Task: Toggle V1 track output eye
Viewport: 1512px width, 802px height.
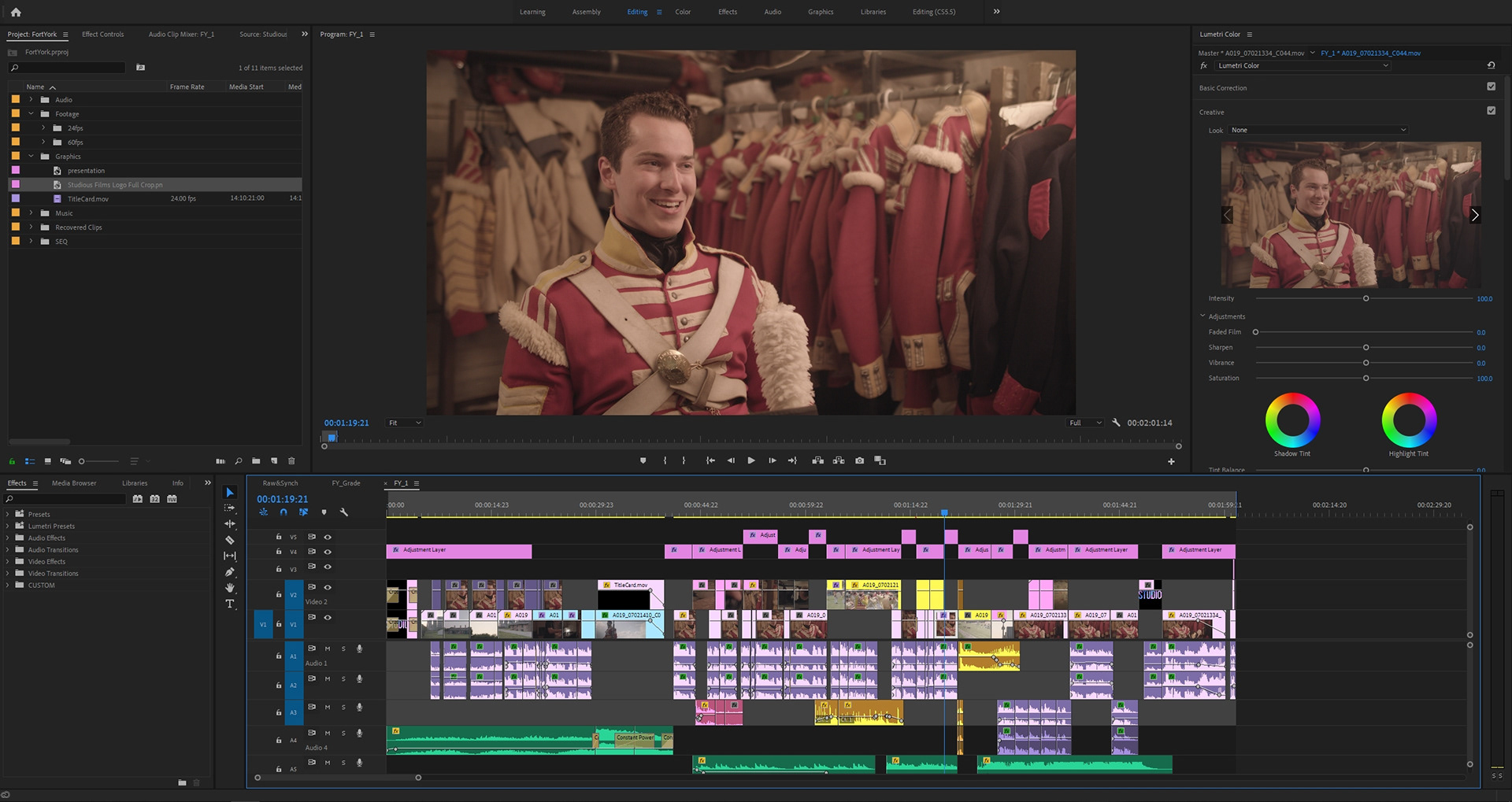Action: [x=328, y=617]
